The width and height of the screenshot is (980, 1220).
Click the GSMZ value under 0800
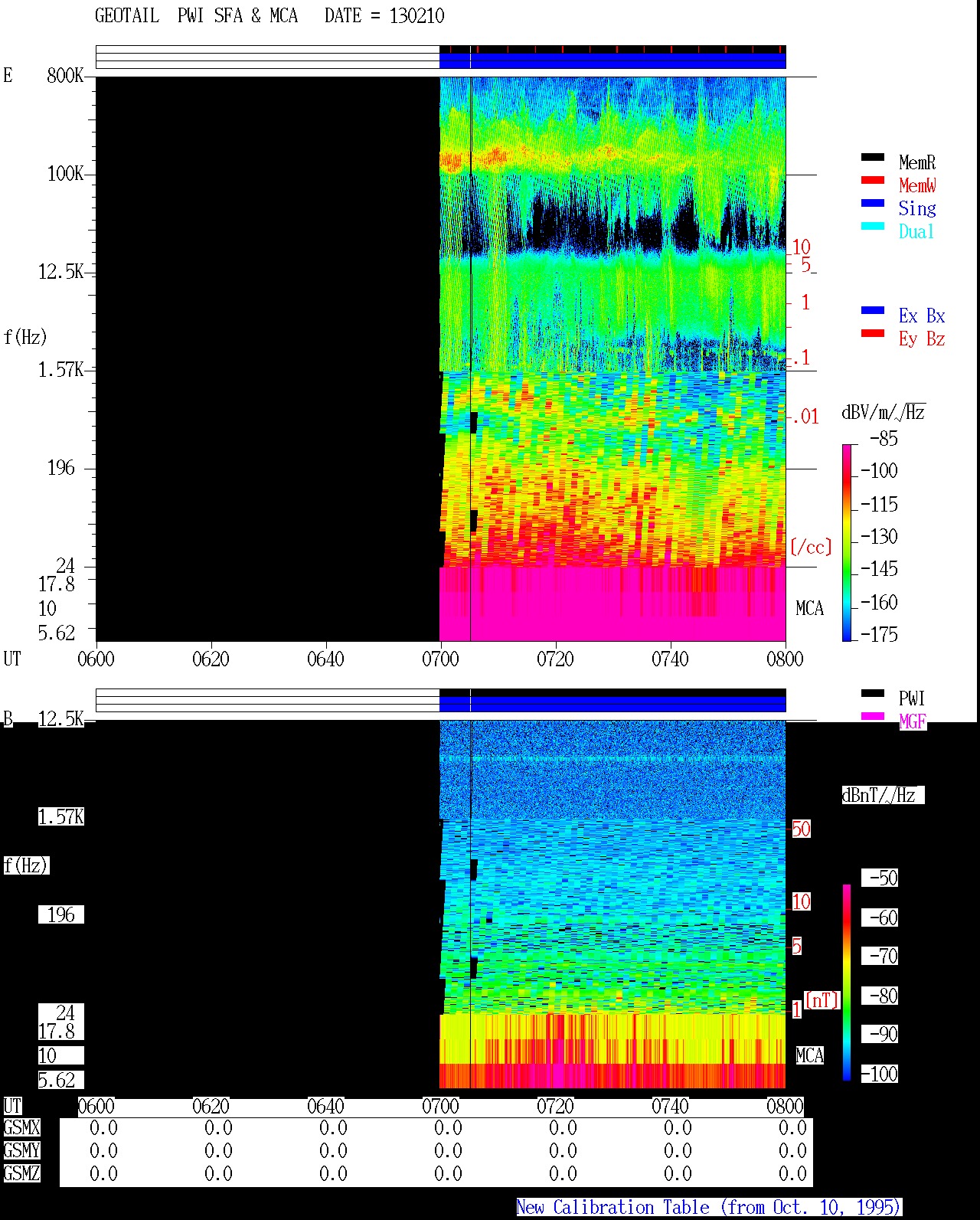(x=792, y=1173)
